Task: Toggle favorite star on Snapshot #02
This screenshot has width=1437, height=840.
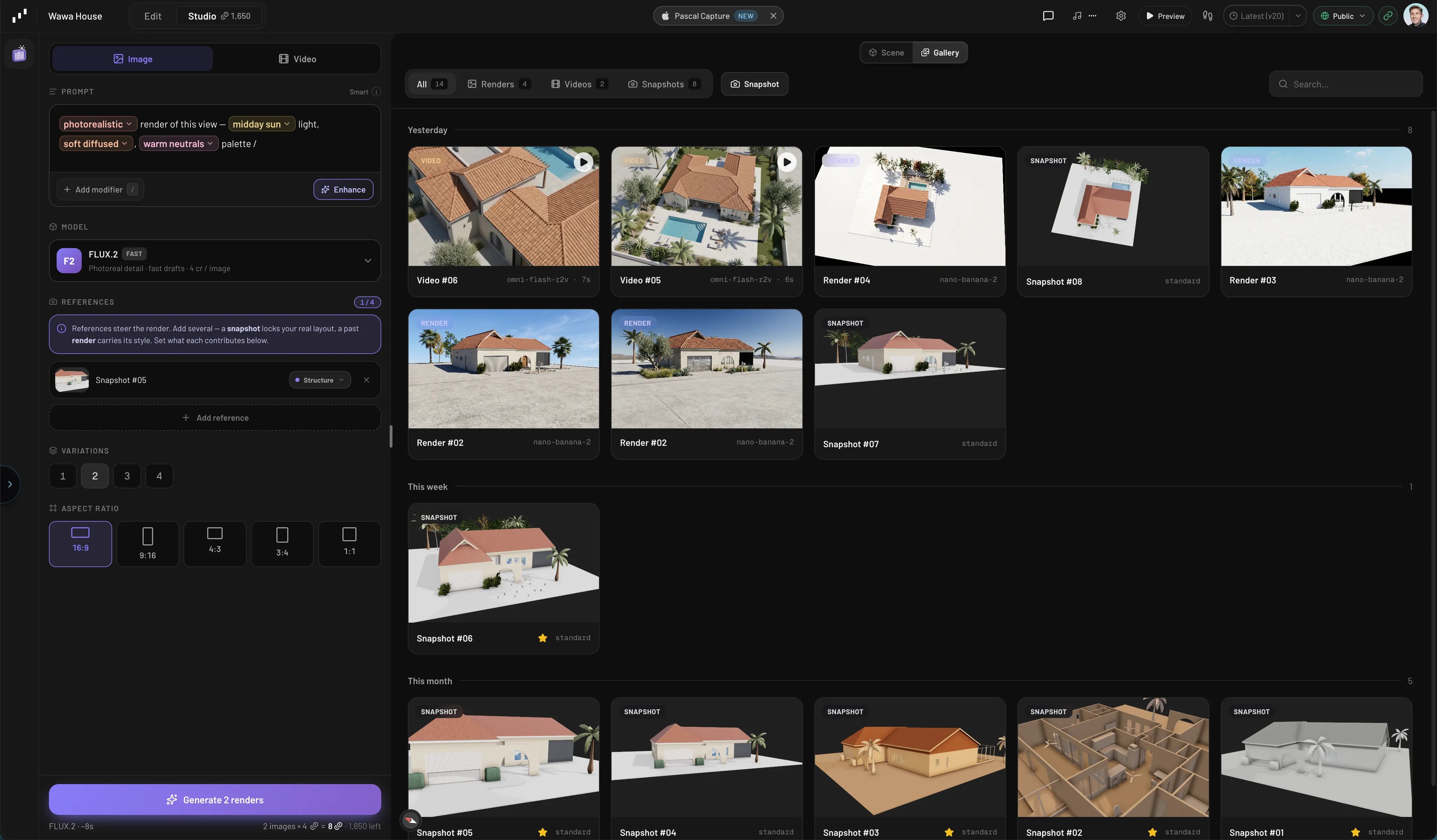Action: (x=1152, y=833)
